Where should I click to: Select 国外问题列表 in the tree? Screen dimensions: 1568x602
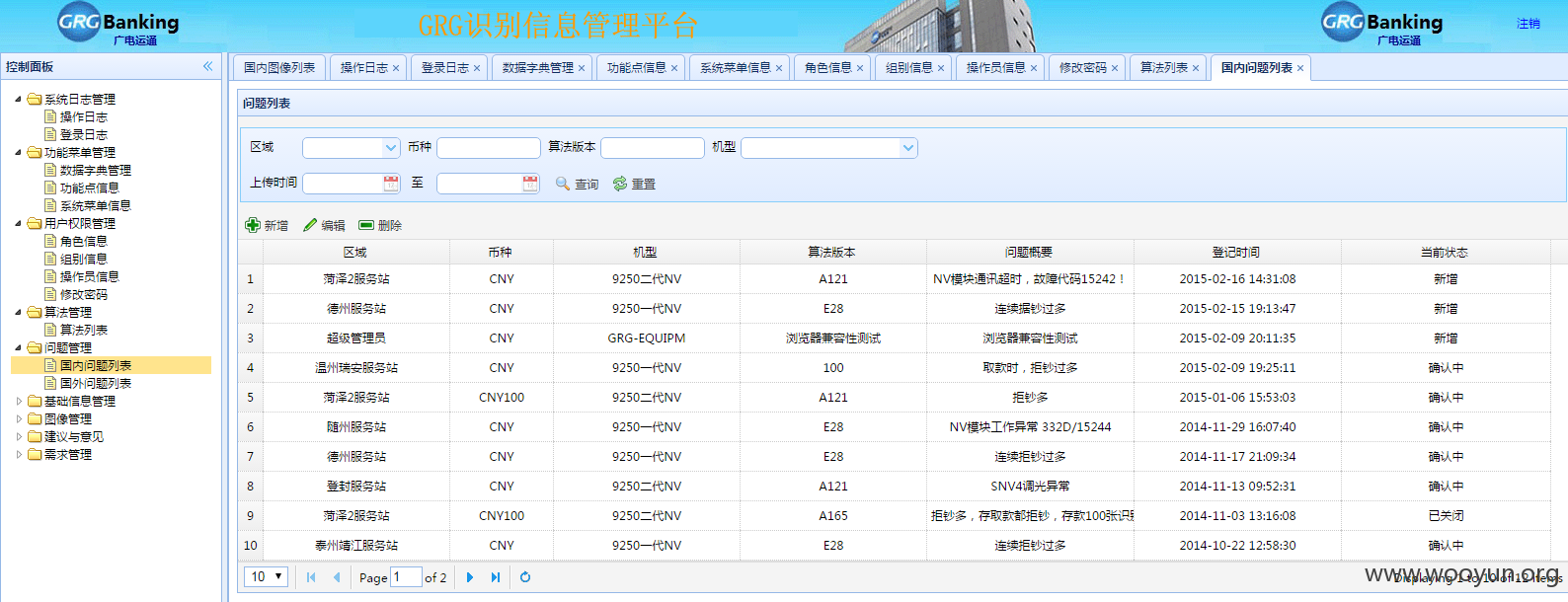95,383
